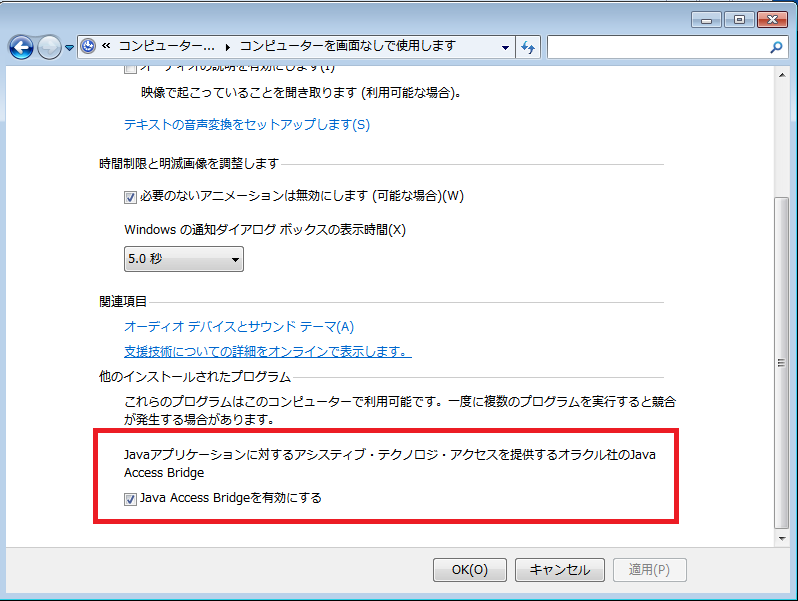Screen dimensions: 798x601
Task: Click the address bar refresh button
Action: click(529, 47)
